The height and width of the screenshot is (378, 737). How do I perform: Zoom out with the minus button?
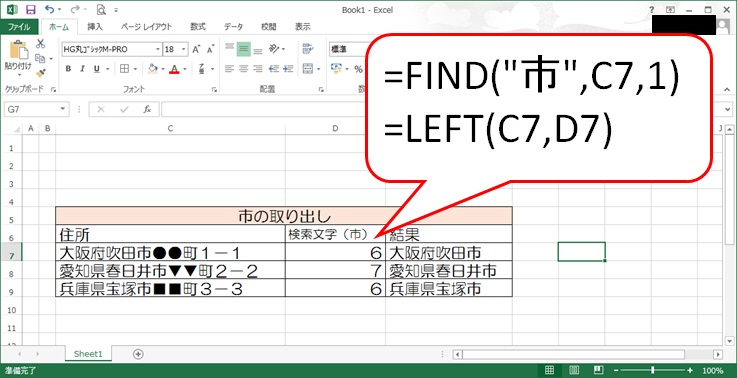tap(616, 370)
